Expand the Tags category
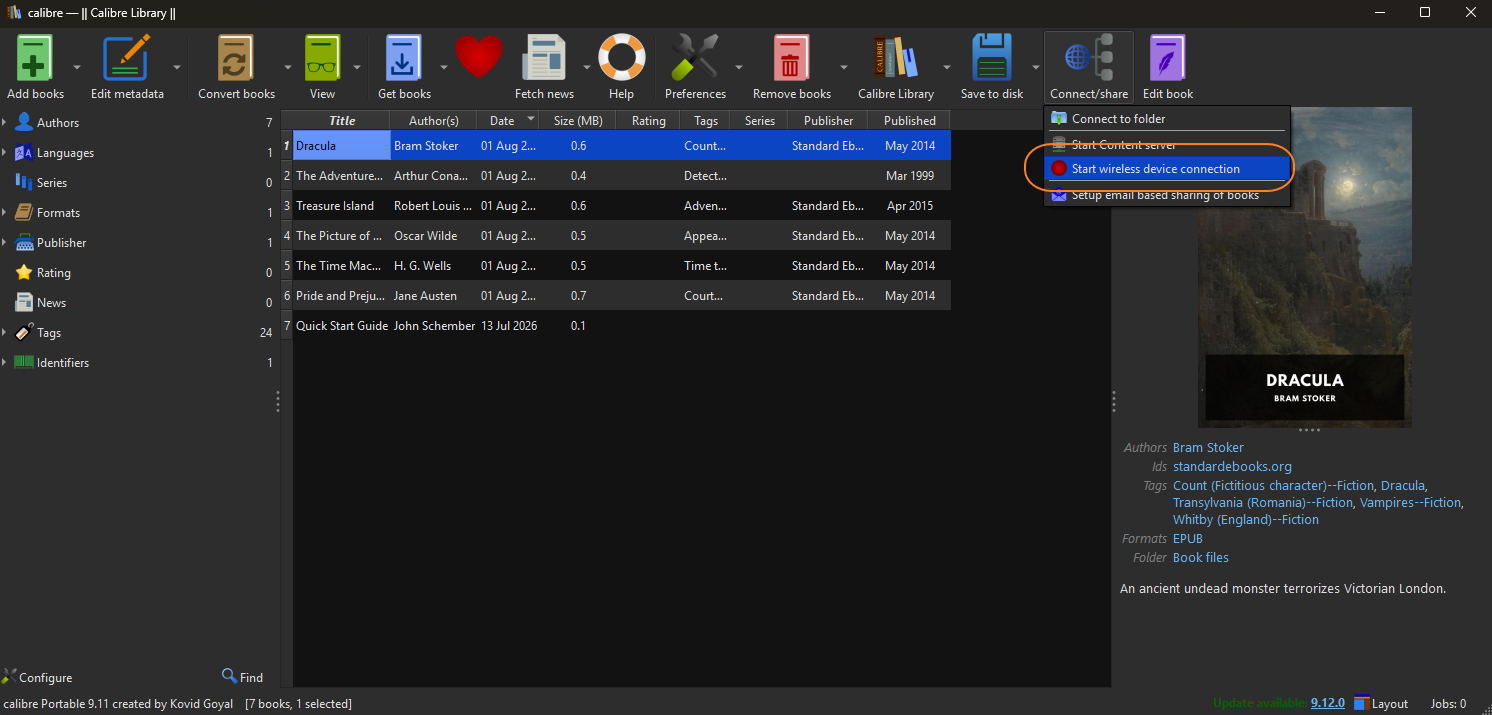 pos(5,332)
